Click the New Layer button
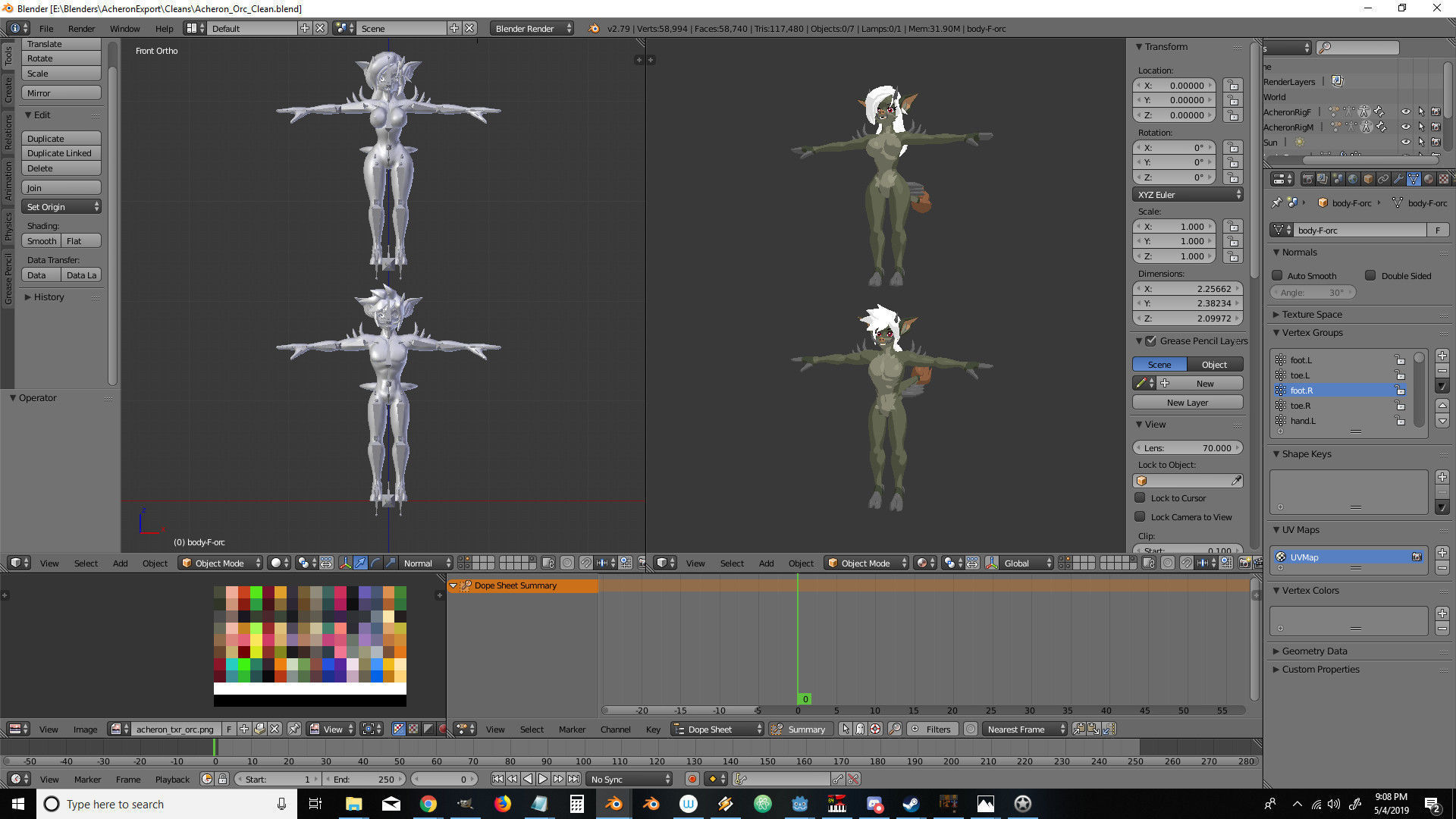The width and height of the screenshot is (1456, 819). click(1187, 402)
